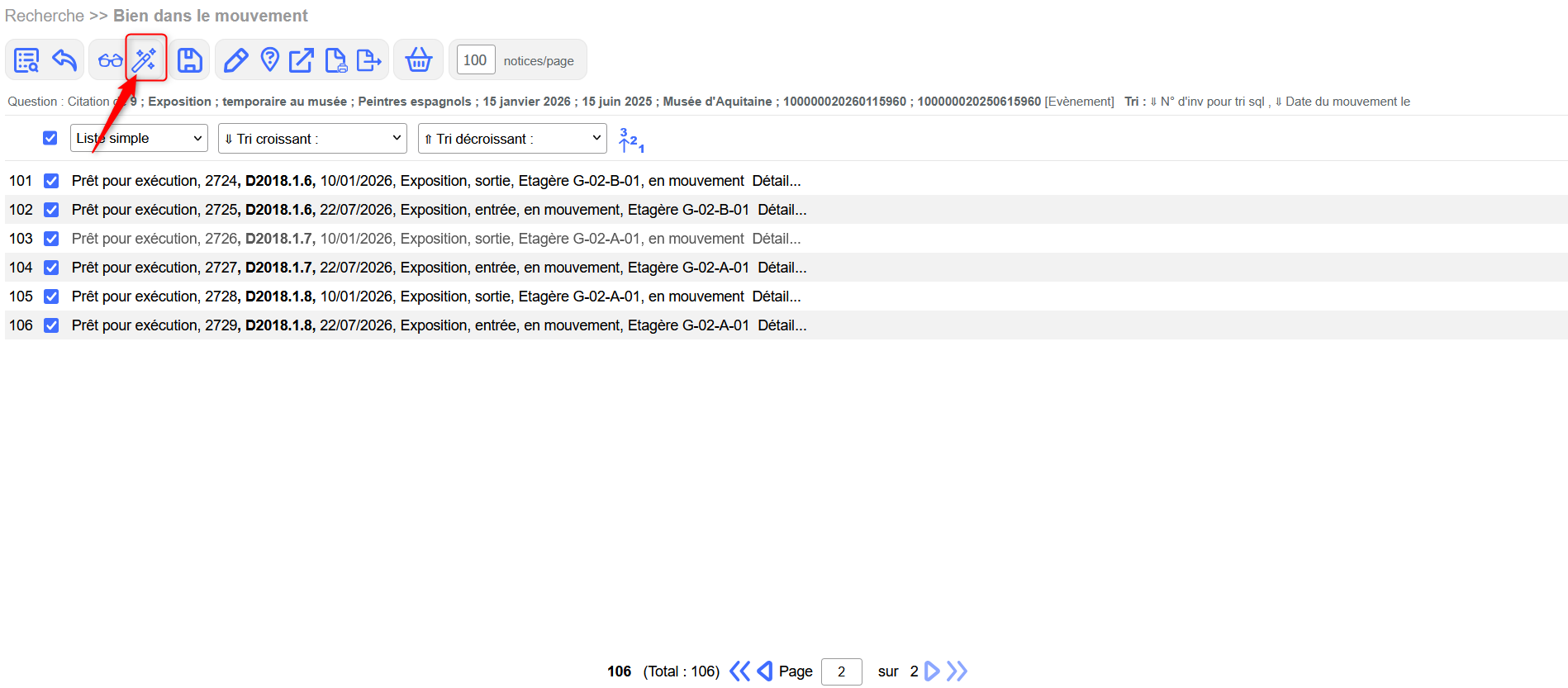Click the back arrow icon
The height and width of the screenshot is (688, 1568).
64,60
